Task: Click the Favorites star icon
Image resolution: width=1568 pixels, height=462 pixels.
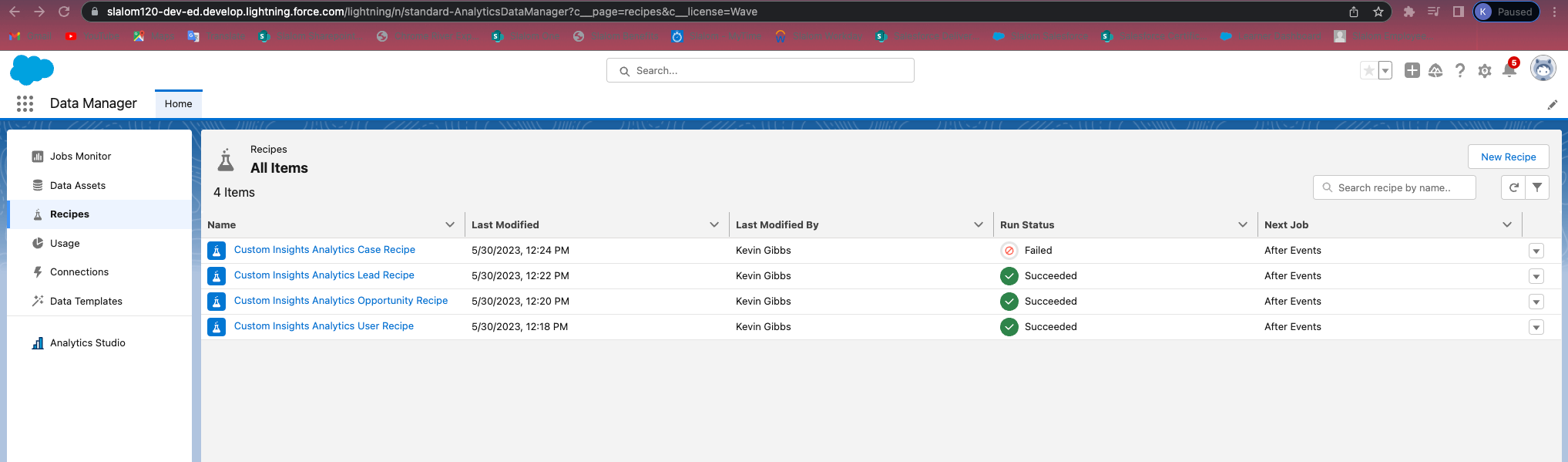Action: (x=1369, y=71)
